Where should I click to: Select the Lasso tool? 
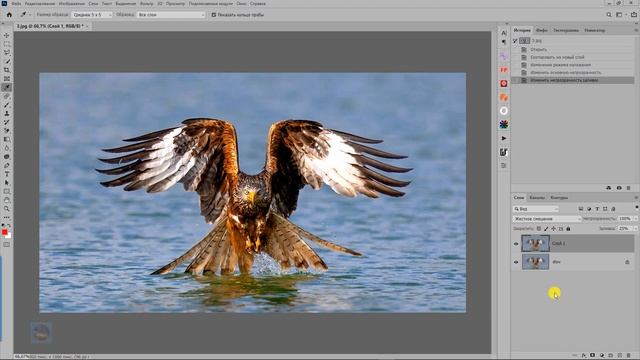7,53
